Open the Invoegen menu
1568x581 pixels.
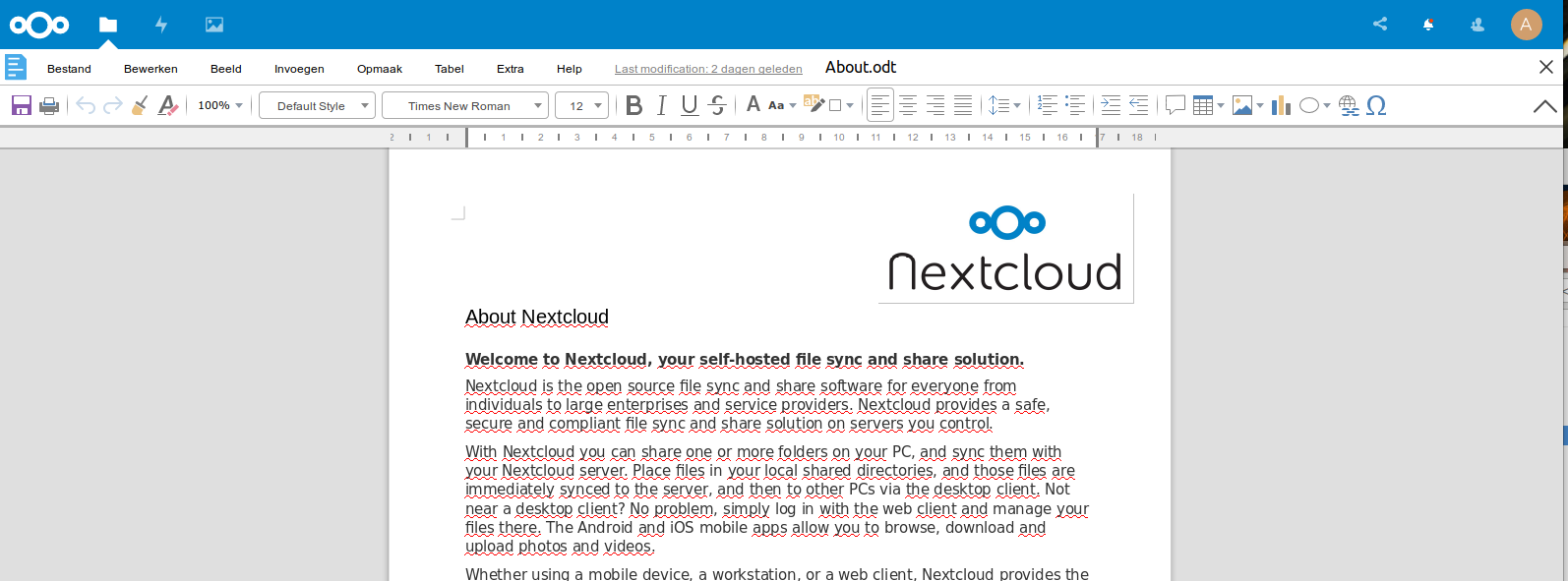[x=299, y=69]
